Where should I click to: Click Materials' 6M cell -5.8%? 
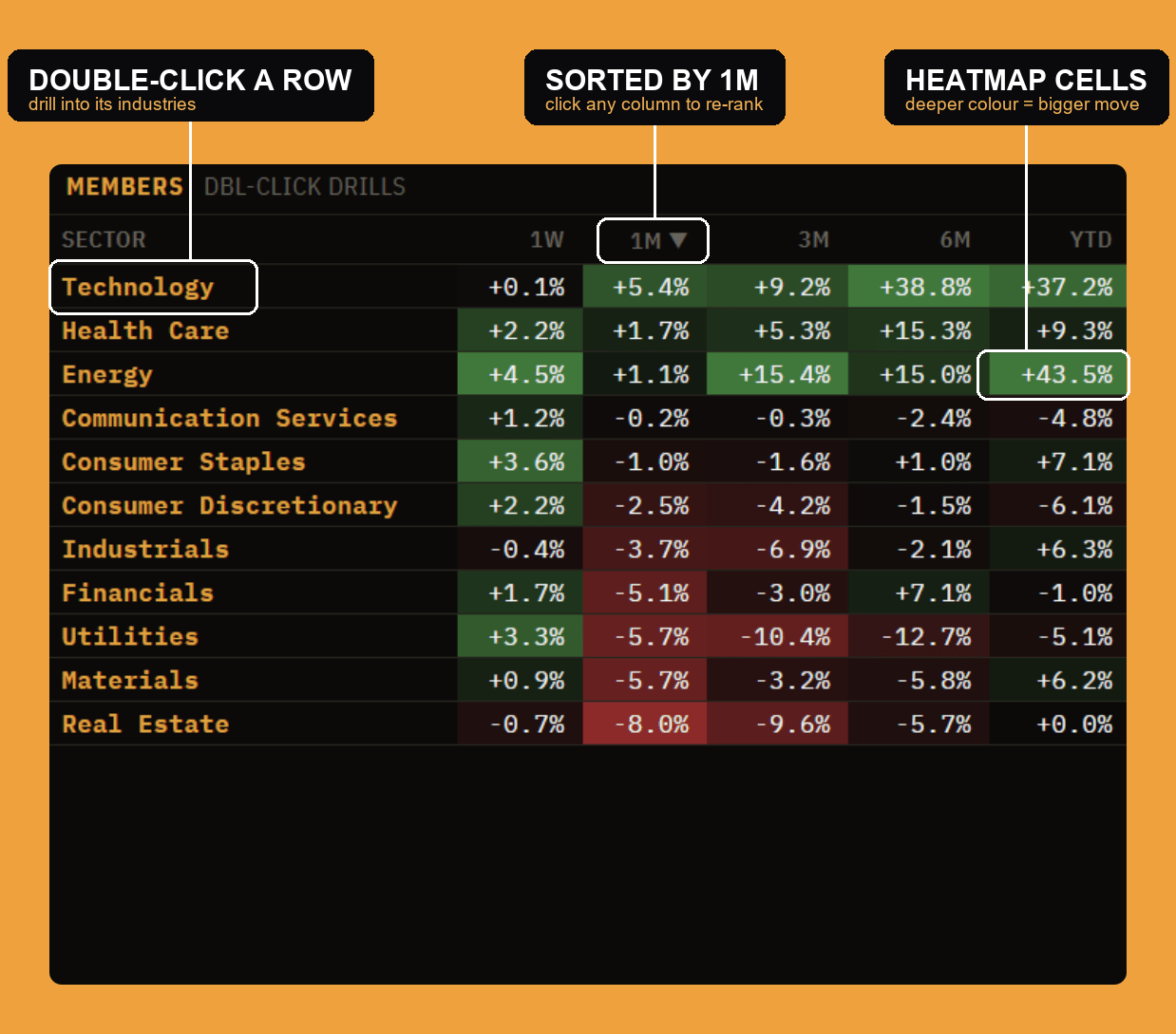919,680
